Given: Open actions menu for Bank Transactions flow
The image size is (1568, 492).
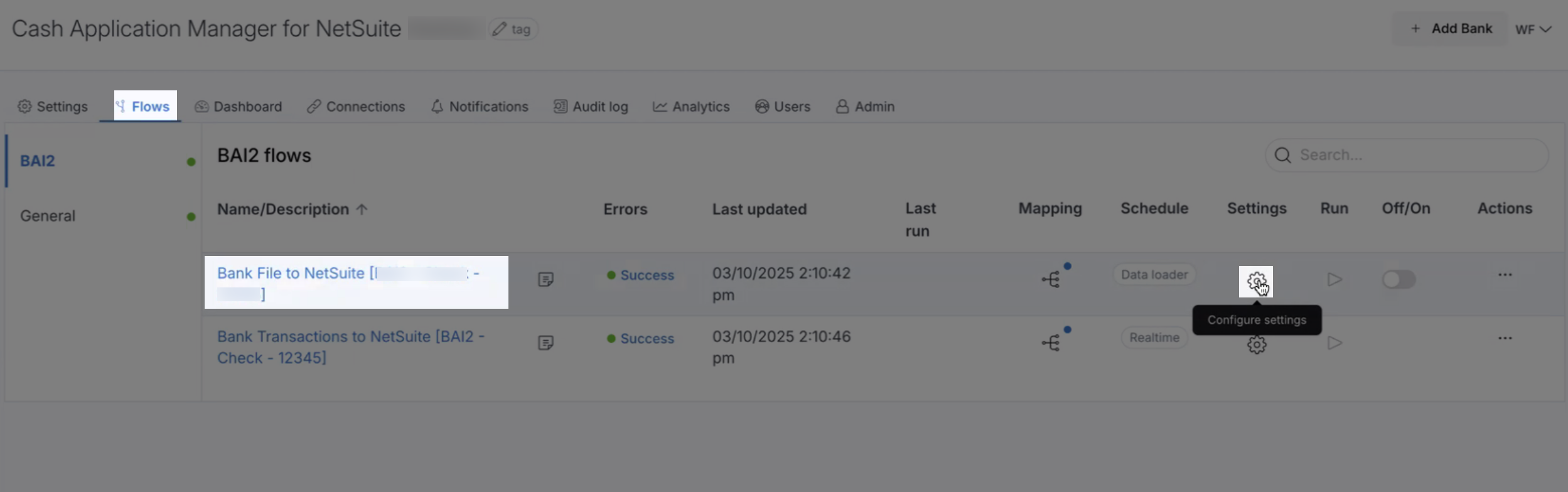Looking at the screenshot, I should 1505,338.
